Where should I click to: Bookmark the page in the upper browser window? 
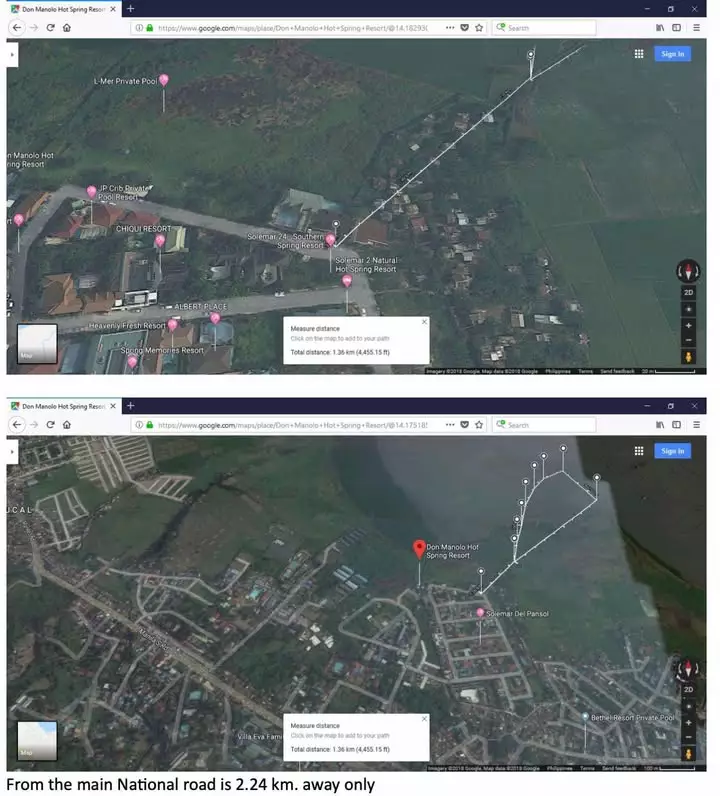[479, 28]
